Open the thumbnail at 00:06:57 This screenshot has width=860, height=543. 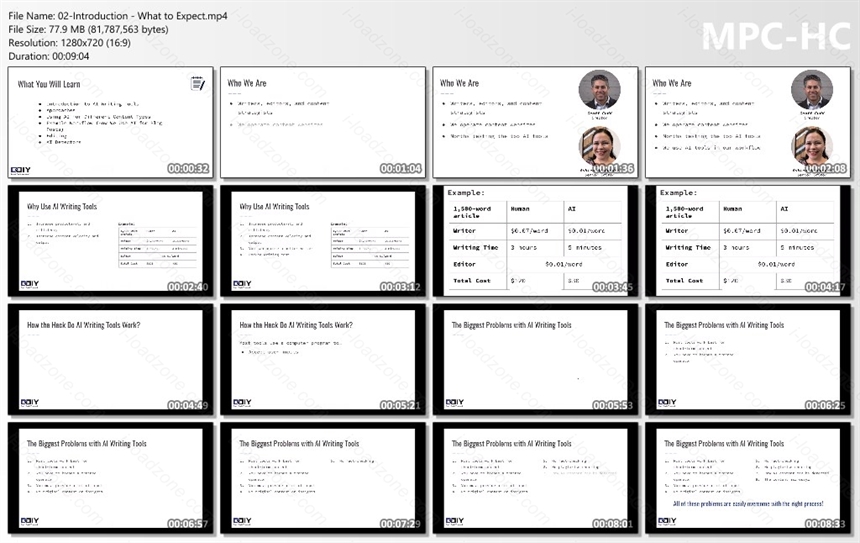[111, 478]
